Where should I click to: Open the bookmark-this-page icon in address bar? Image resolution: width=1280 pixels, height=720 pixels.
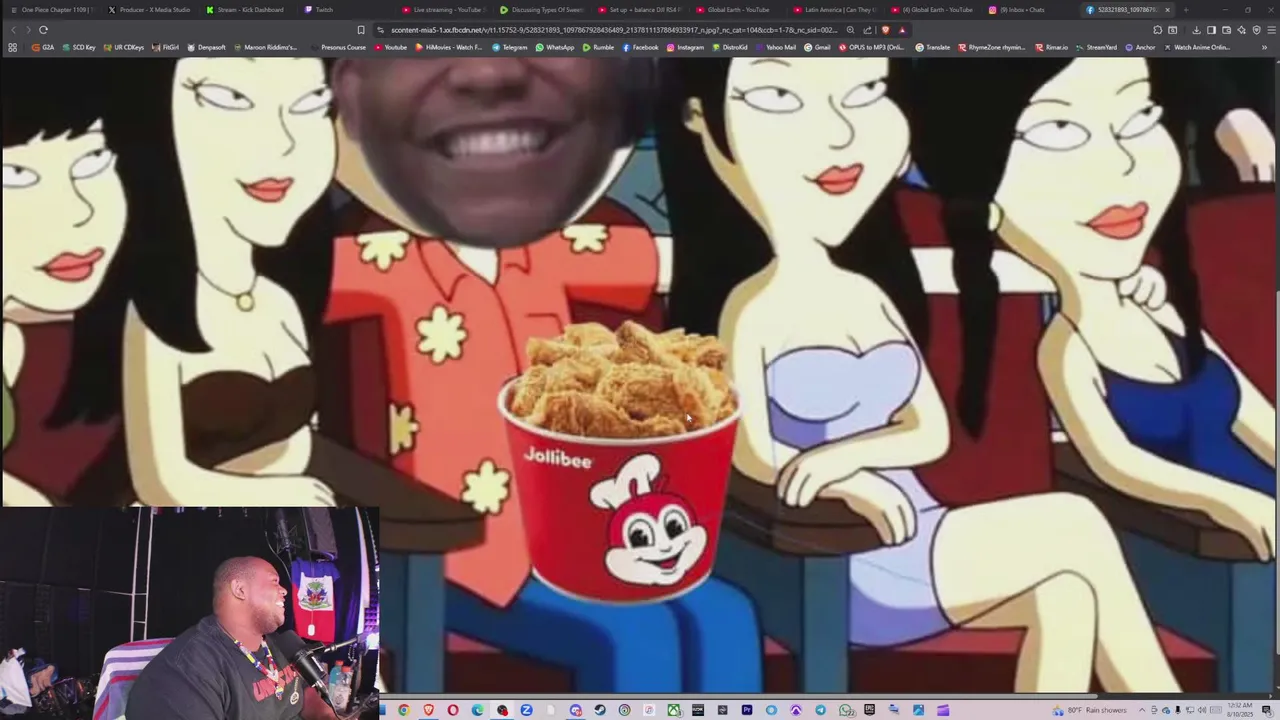[x=361, y=30]
